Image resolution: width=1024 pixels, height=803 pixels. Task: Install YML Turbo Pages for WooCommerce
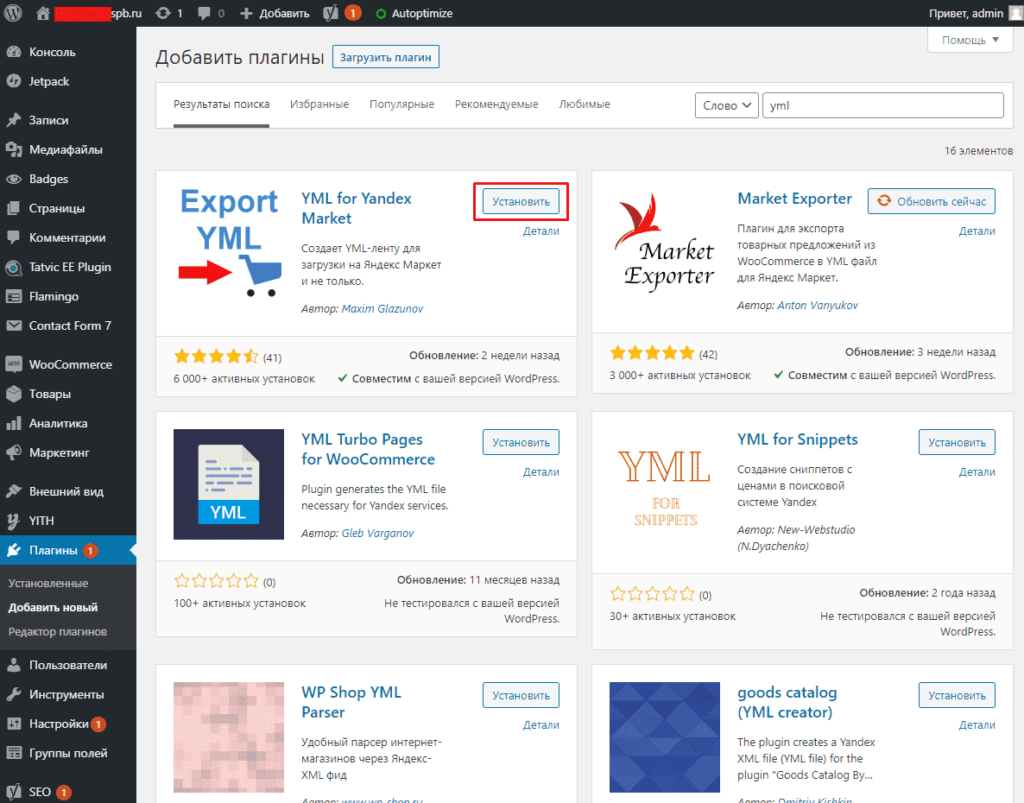point(520,442)
